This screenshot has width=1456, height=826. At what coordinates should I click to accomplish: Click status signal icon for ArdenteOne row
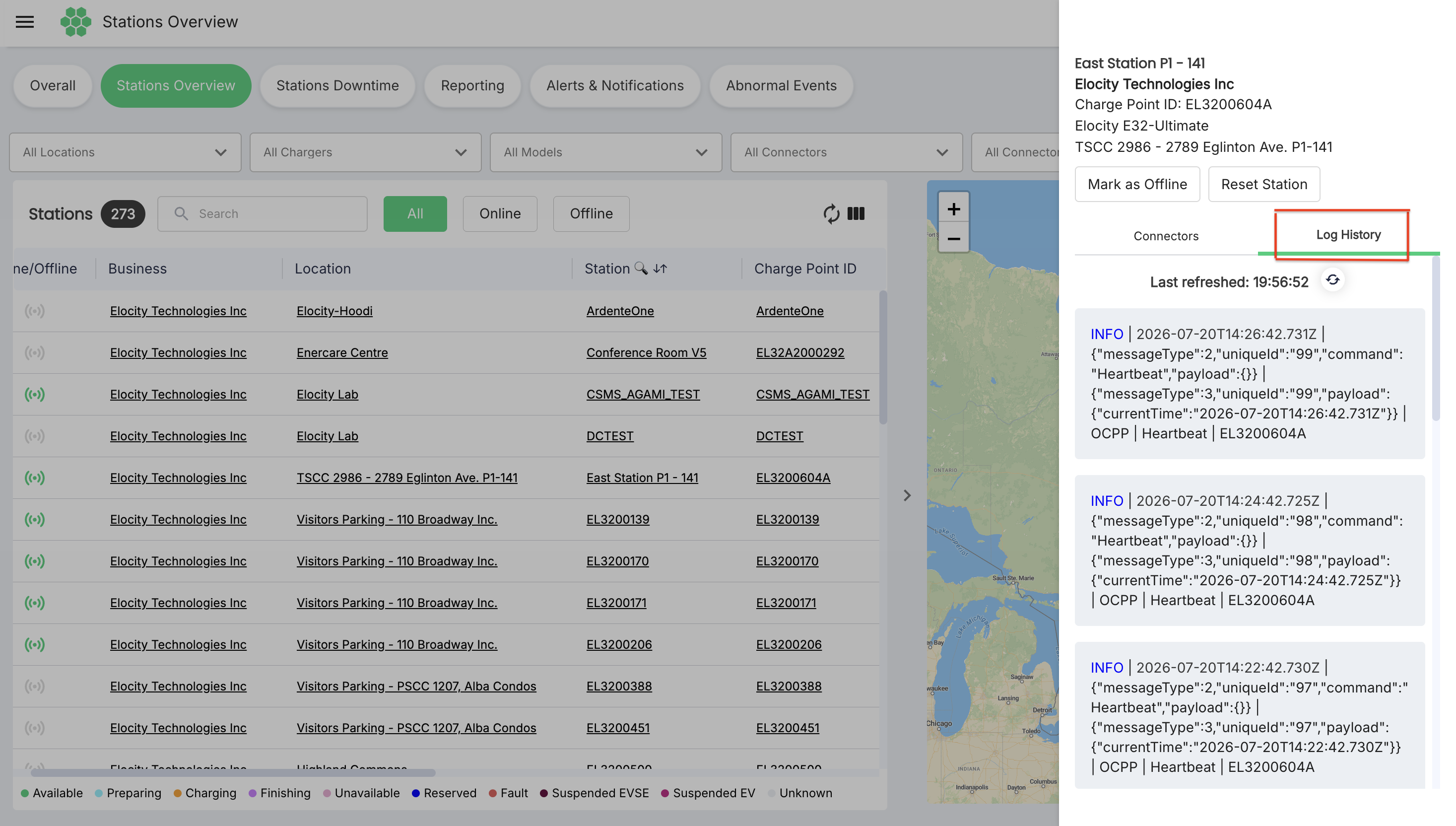[x=35, y=311]
